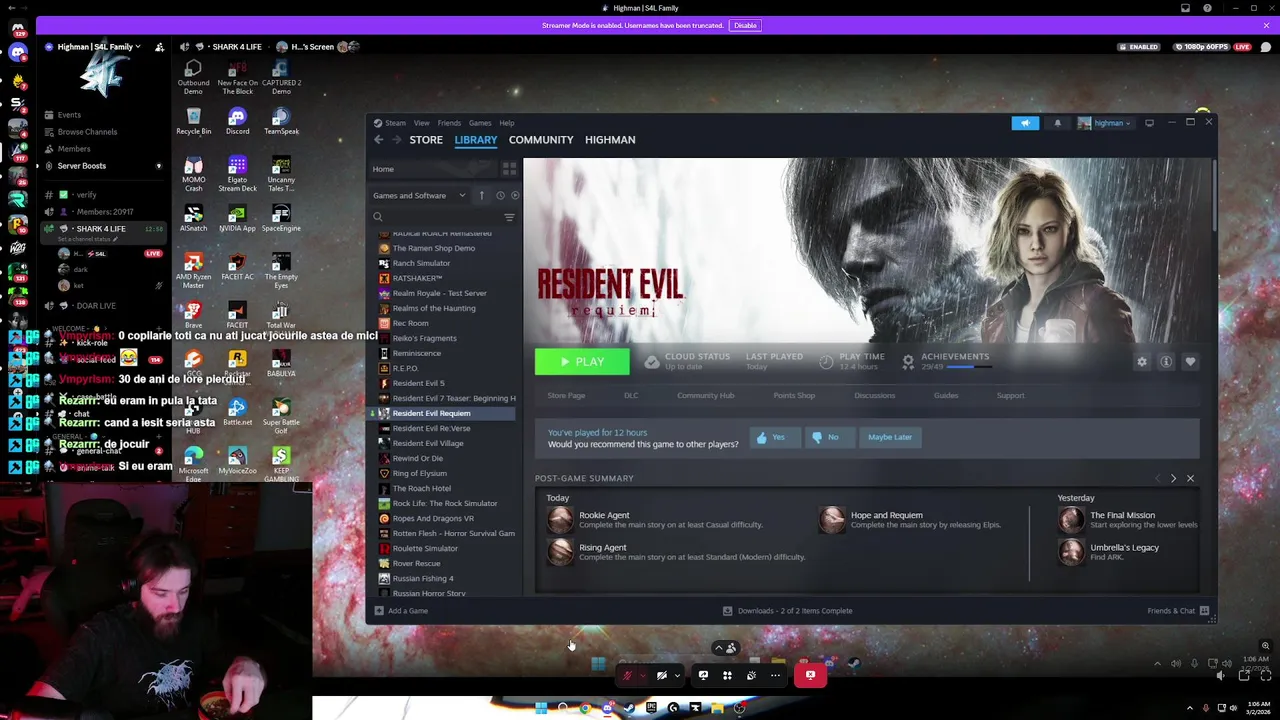The image size is (1280, 720).
Task: Open the Steam menu
Action: [395, 123]
